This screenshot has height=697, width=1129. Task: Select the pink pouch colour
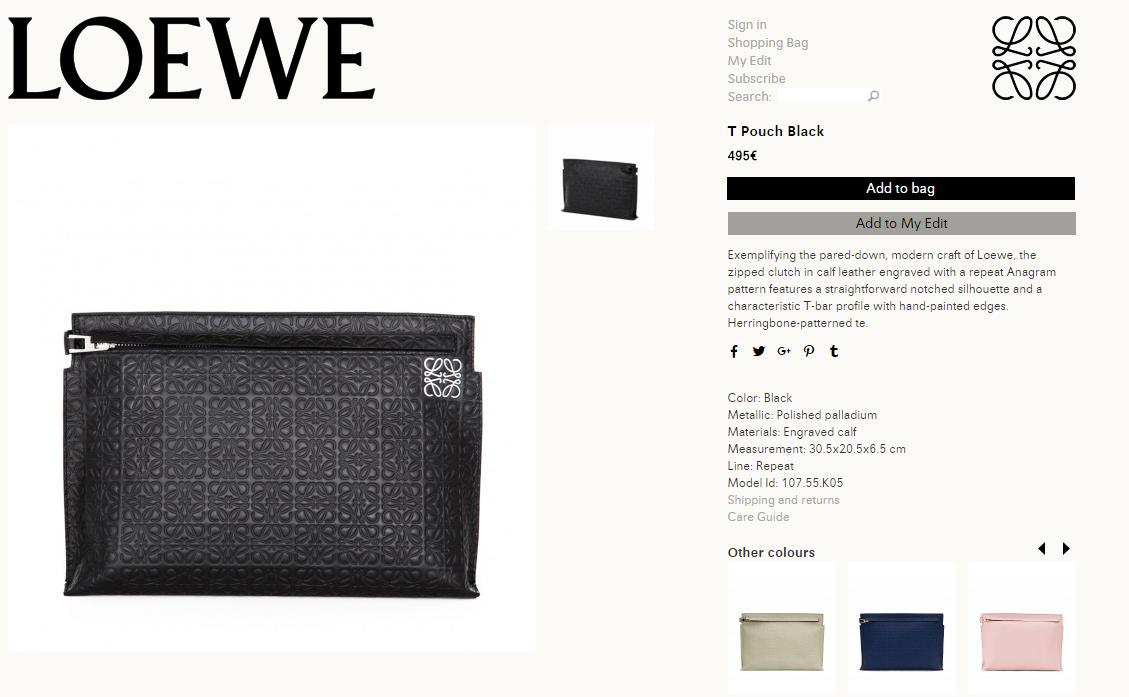[x=1022, y=627]
